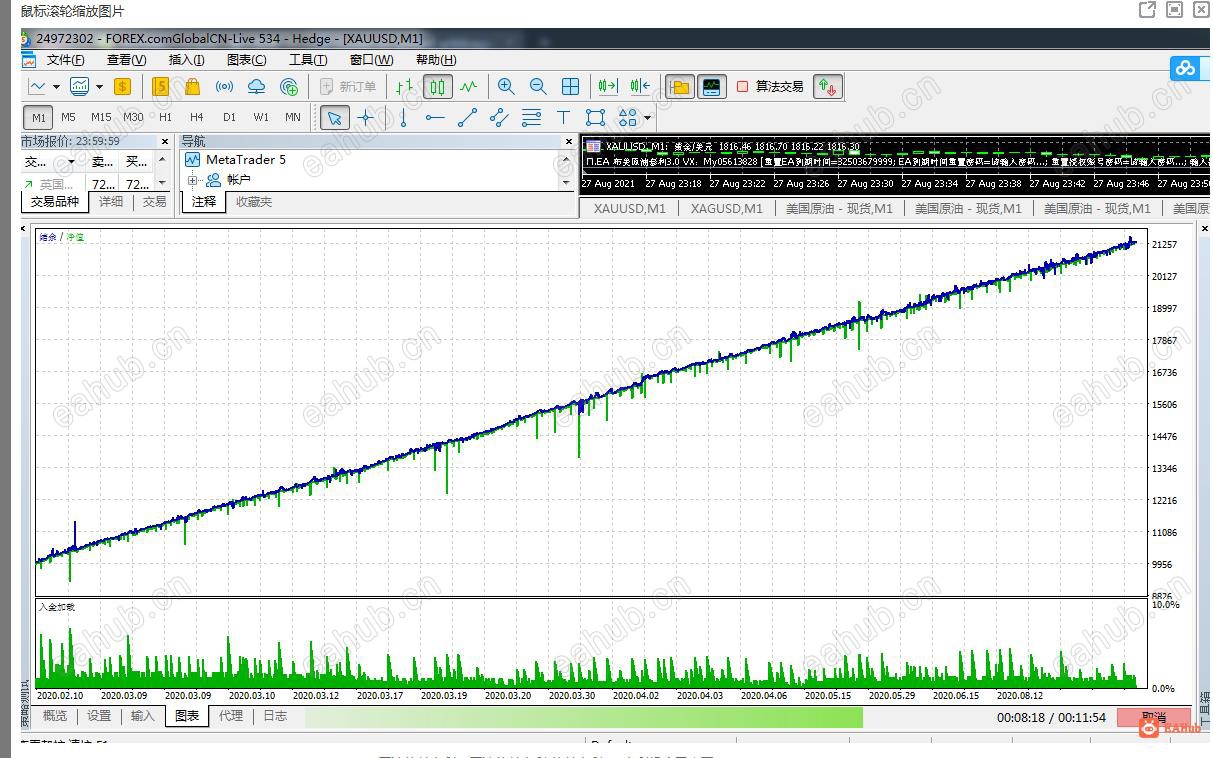1213x758 pixels.
Task: Close the Market Watch panel
Action: click(x=164, y=142)
